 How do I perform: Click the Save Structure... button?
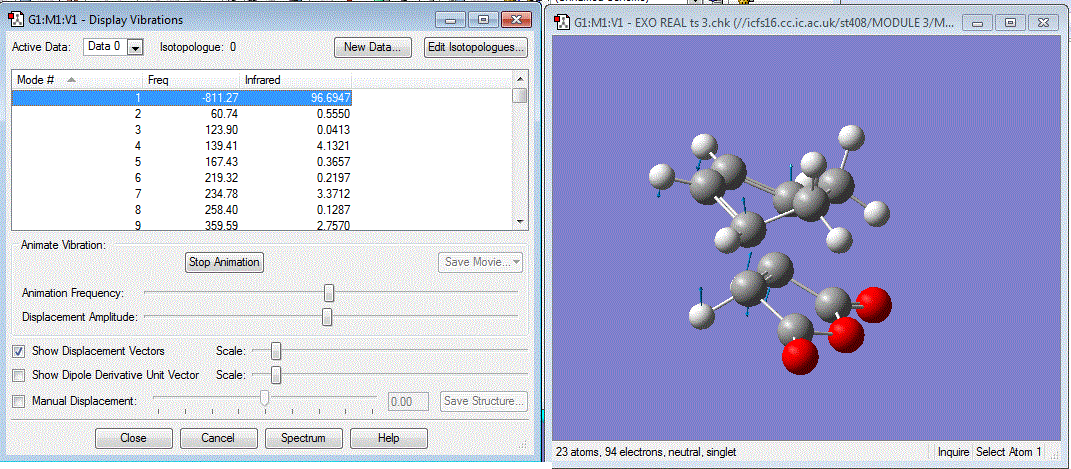click(x=484, y=401)
